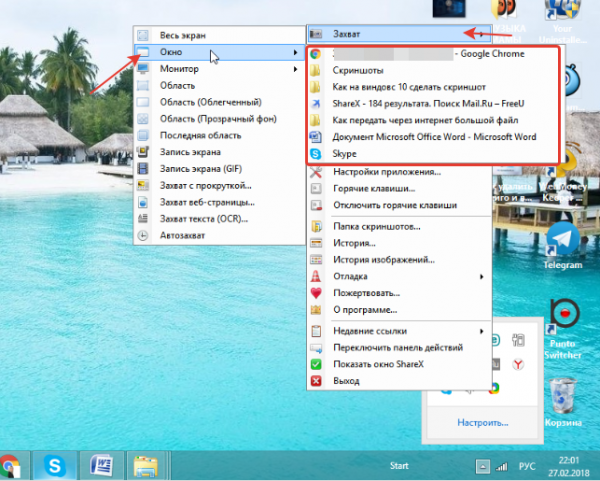
Task: Open История menu entry
Action: click(399, 243)
